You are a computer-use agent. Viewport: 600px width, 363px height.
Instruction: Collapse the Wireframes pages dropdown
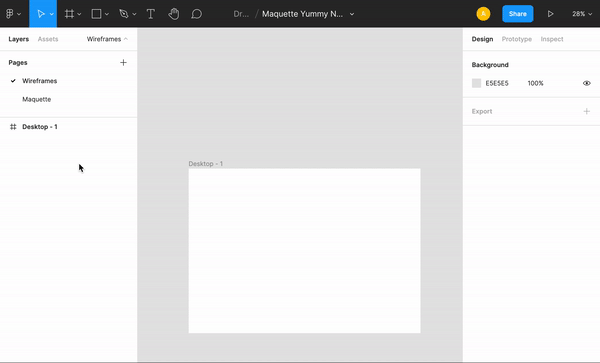pyautogui.click(x=107, y=39)
